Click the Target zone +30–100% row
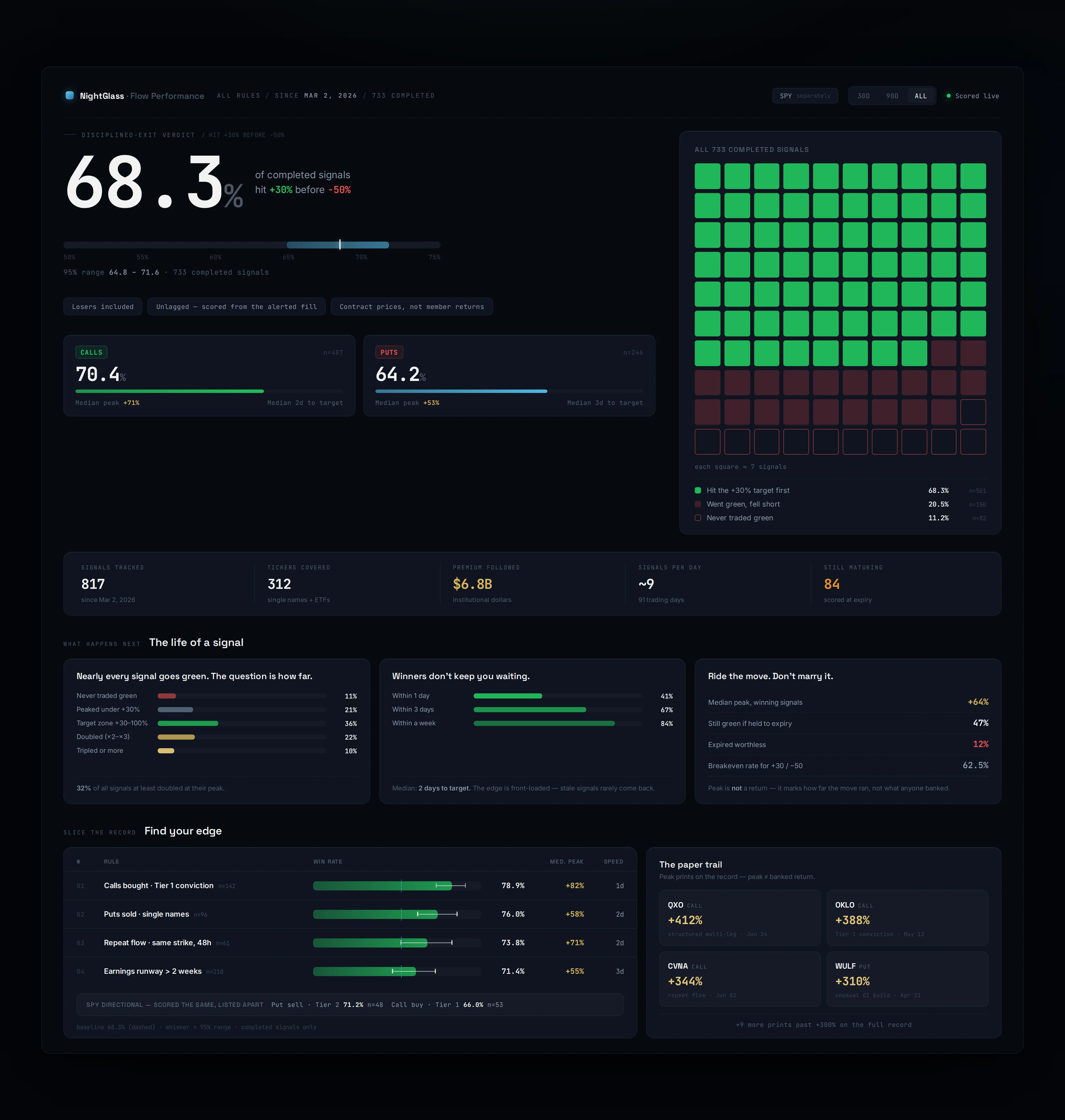1065x1120 pixels. pos(216,723)
